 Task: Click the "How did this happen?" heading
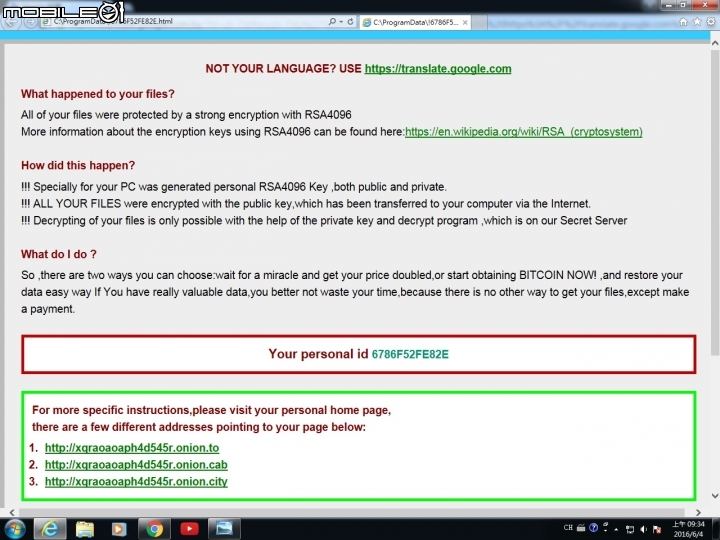point(78,165)
